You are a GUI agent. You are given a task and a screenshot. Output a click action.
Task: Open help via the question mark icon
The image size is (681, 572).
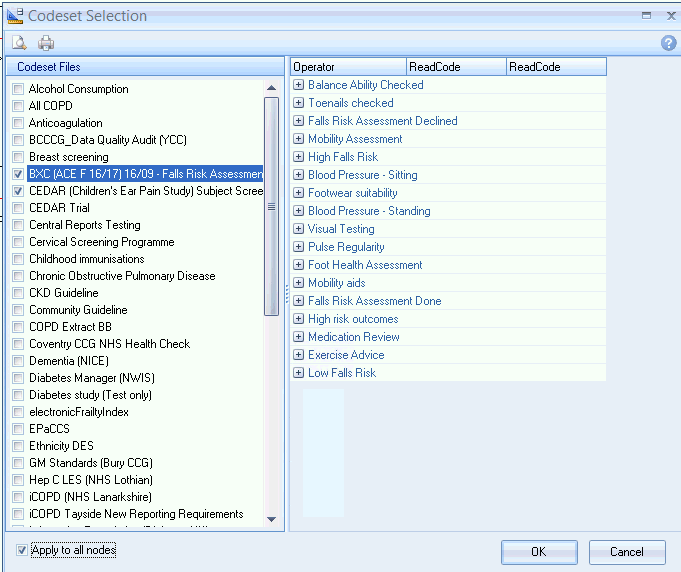(669, 43)
